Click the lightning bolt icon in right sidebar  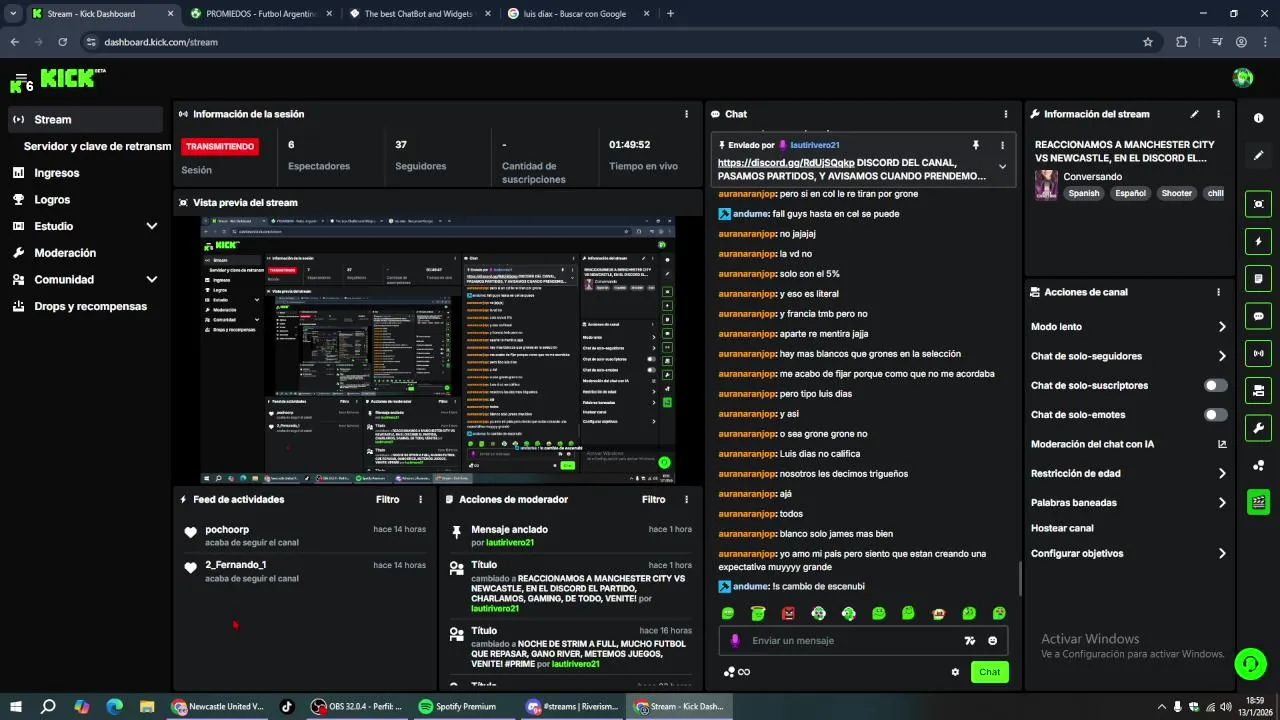coord(1258,241)
